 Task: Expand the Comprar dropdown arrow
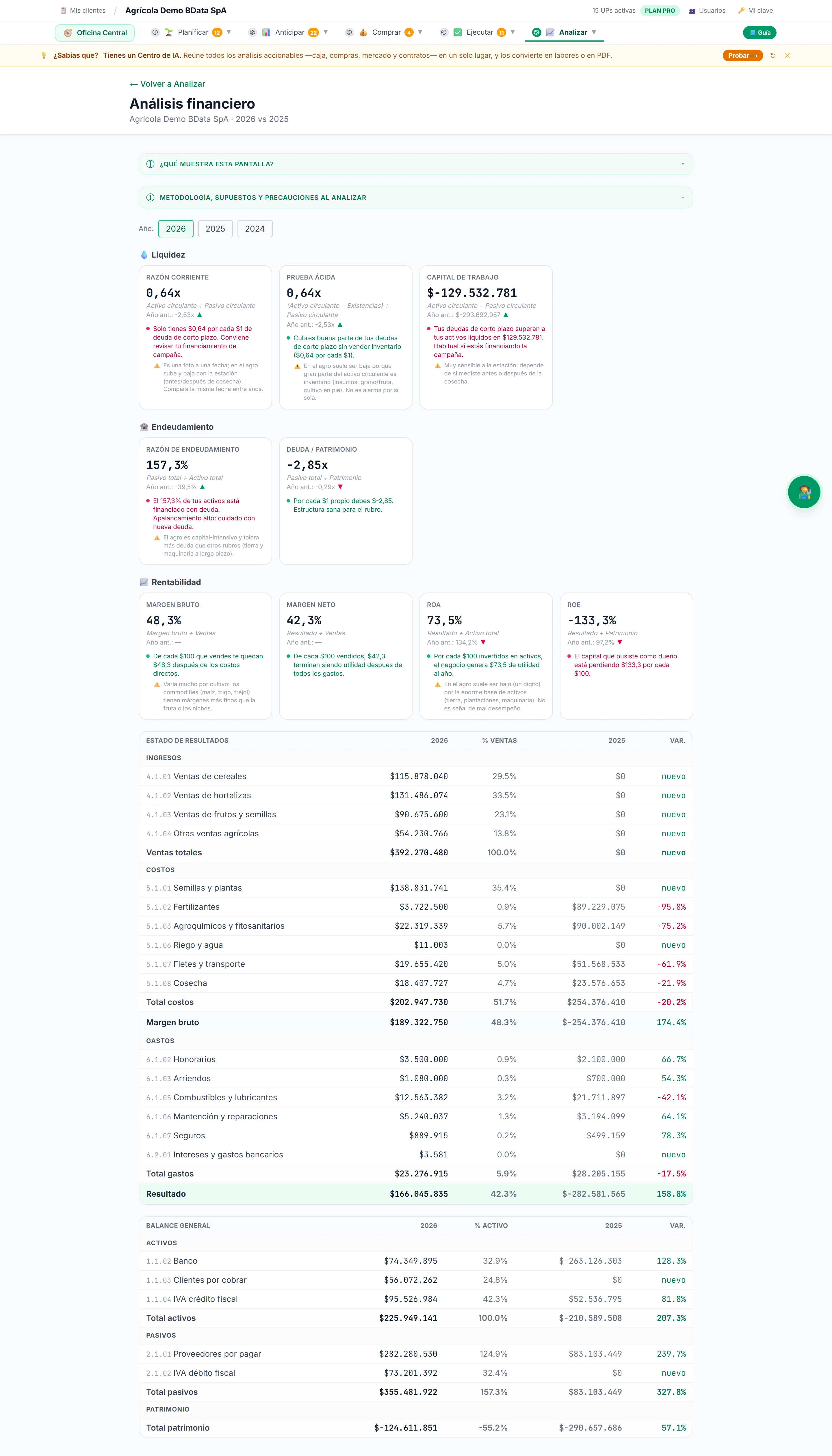[x=420, y=32]
